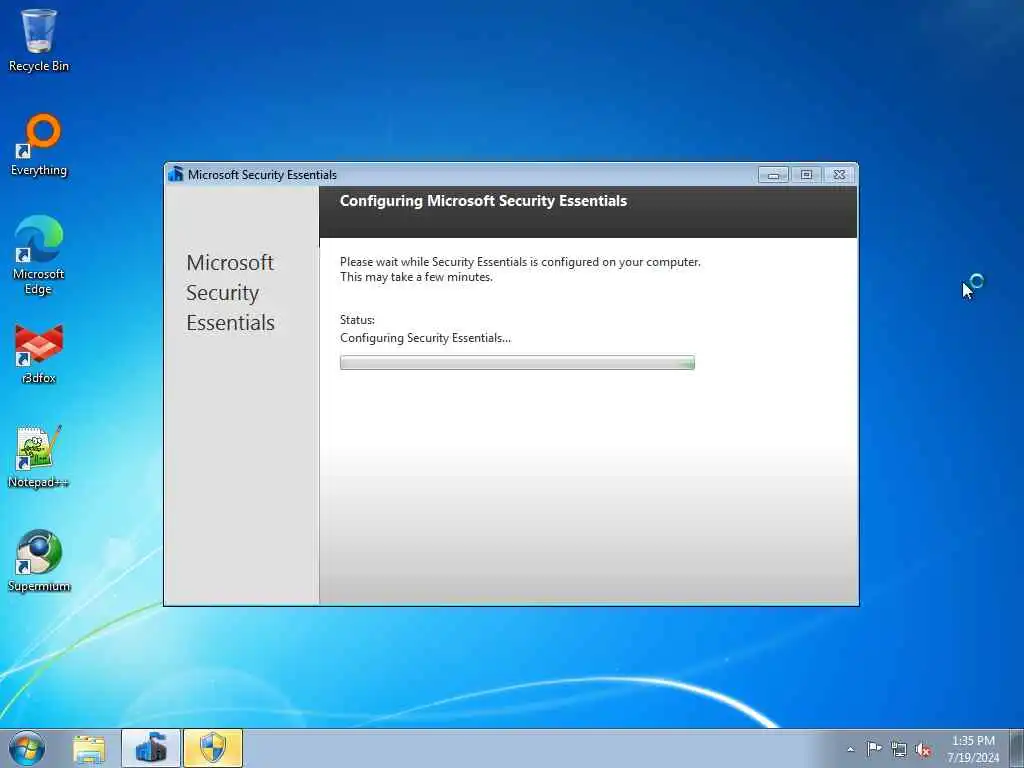Show hidden system tray icons
The height and width of the screenshot is (768, 1024).
850,749
